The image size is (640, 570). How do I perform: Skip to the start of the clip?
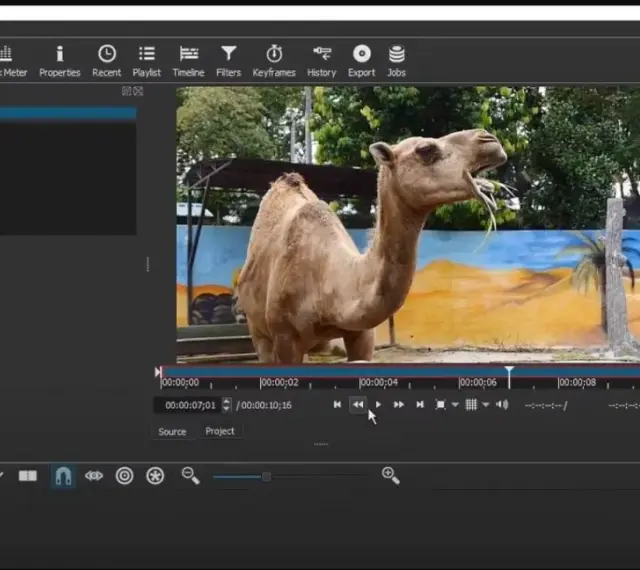click(337, 405)
